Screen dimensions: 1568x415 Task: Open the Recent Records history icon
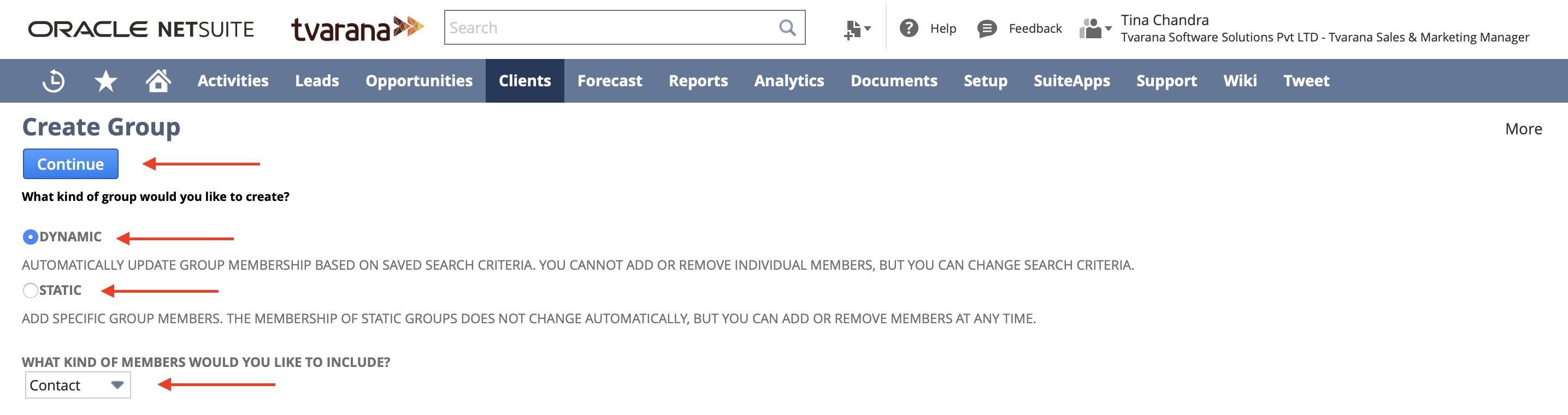coord(54,81)
